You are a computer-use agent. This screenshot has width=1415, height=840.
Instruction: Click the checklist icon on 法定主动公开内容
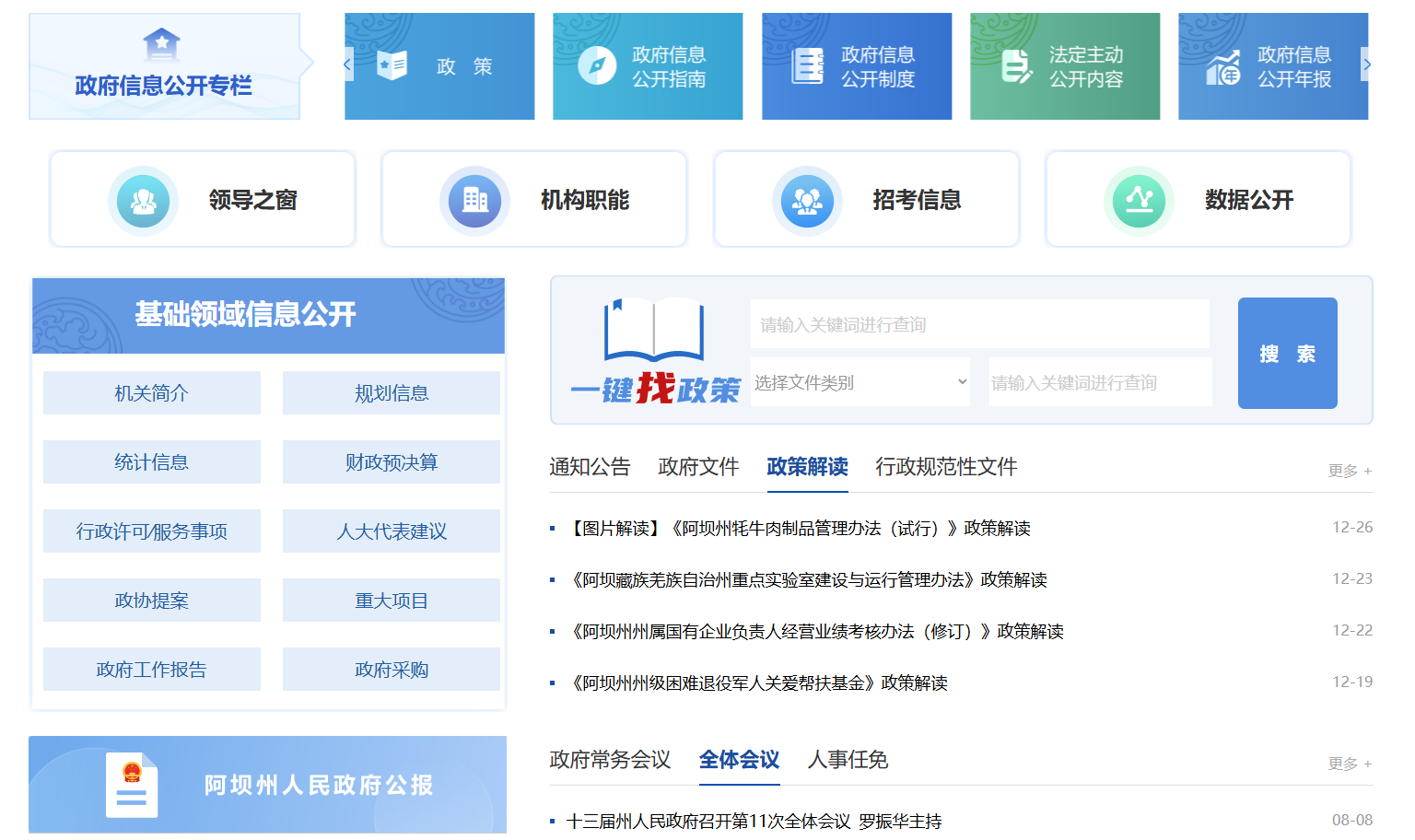[x=1016, y=66]
